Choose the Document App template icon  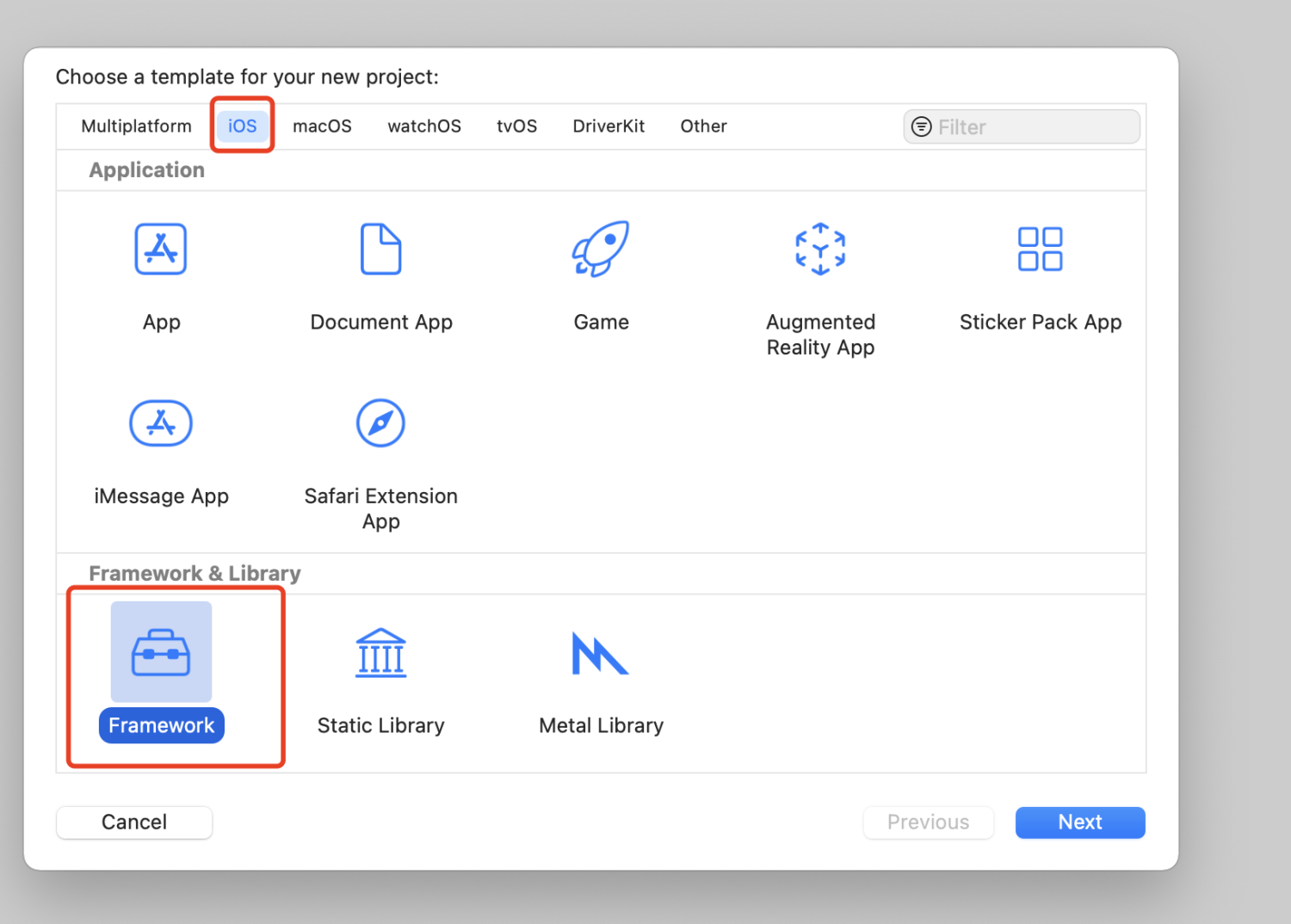tap(381, 249)
